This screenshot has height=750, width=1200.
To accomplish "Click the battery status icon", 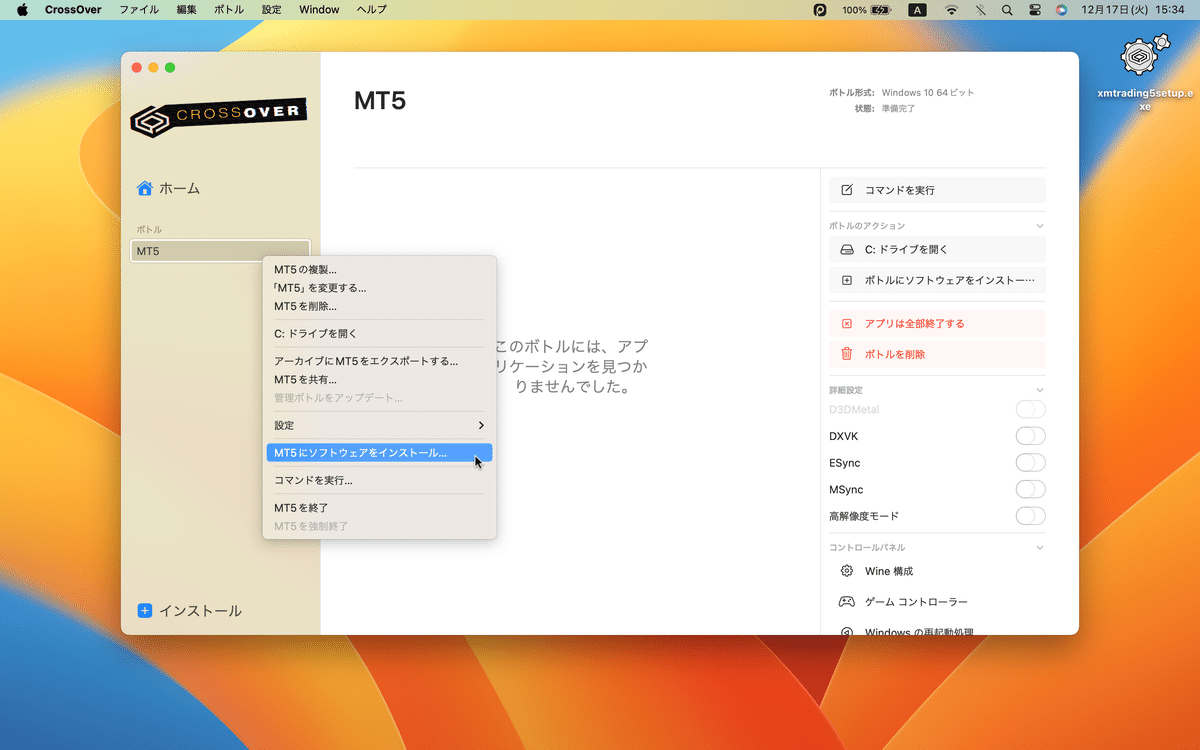I will point(881,10).
